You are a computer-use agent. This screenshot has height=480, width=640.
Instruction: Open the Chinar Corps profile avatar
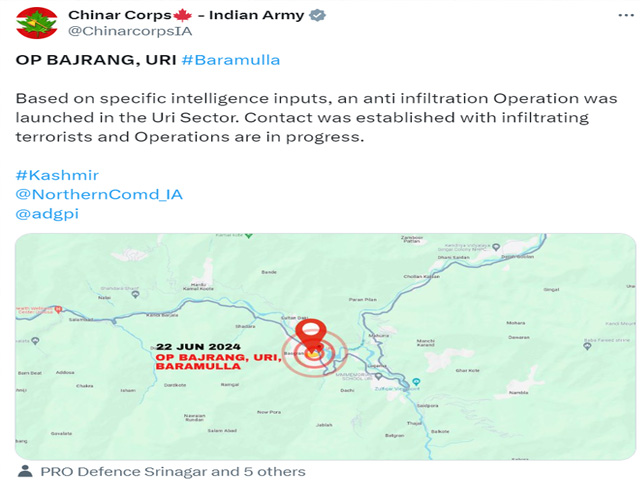tap(37, 23)
